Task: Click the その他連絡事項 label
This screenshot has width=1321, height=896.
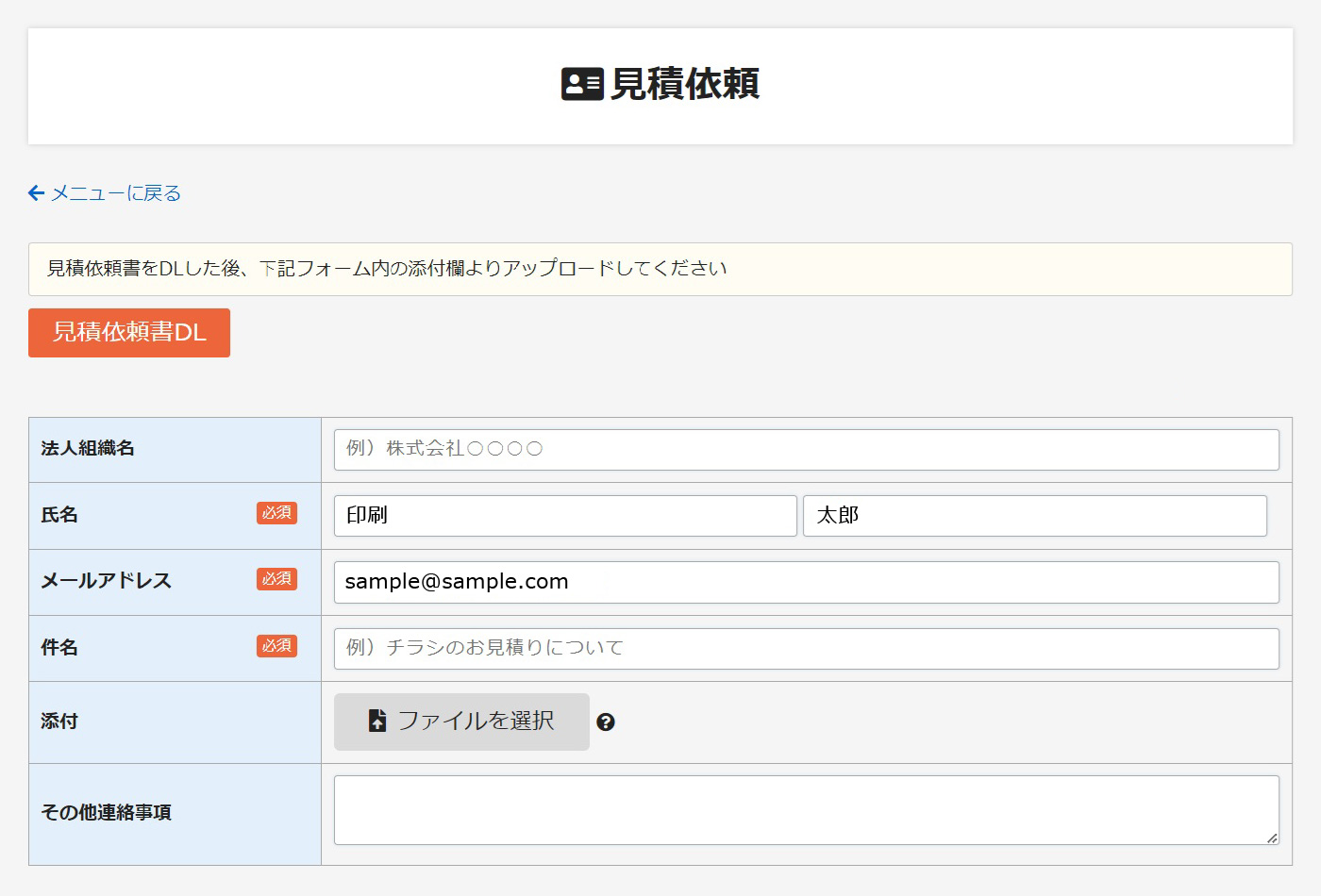Action: point(107,813)
